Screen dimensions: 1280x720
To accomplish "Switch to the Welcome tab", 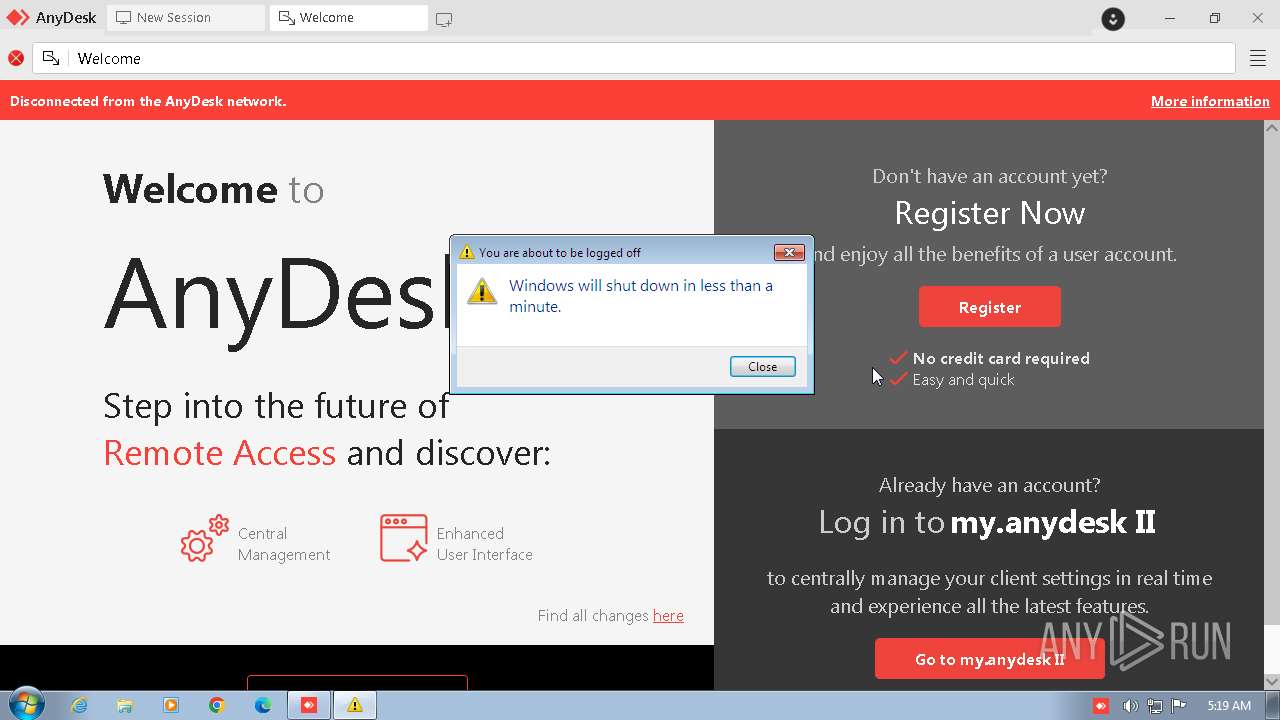I will click(348, 18).
